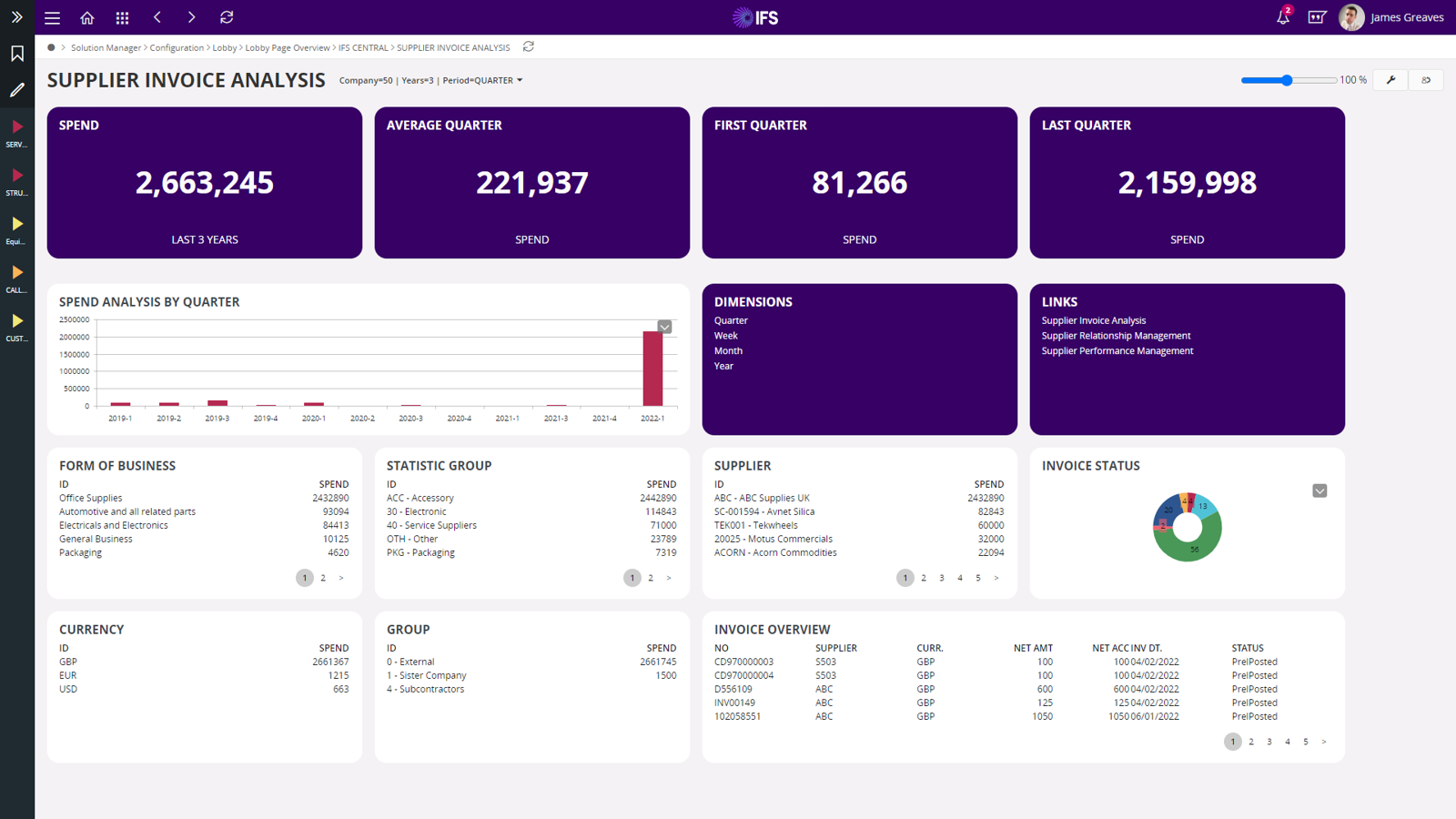Screen dimensions: 1456x819
Task: Reload page using top bar refresh icon
Action: (x=227, y=17)
